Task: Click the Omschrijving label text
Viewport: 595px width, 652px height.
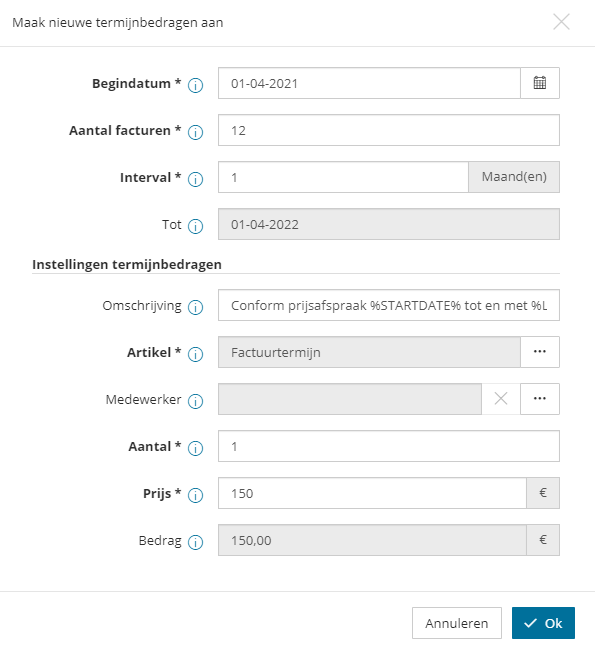Action: pos(142,306)
